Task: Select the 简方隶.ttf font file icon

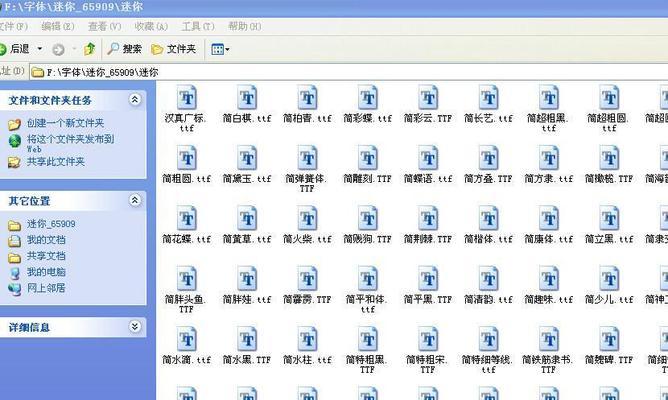Action: [x=549, y=158]
